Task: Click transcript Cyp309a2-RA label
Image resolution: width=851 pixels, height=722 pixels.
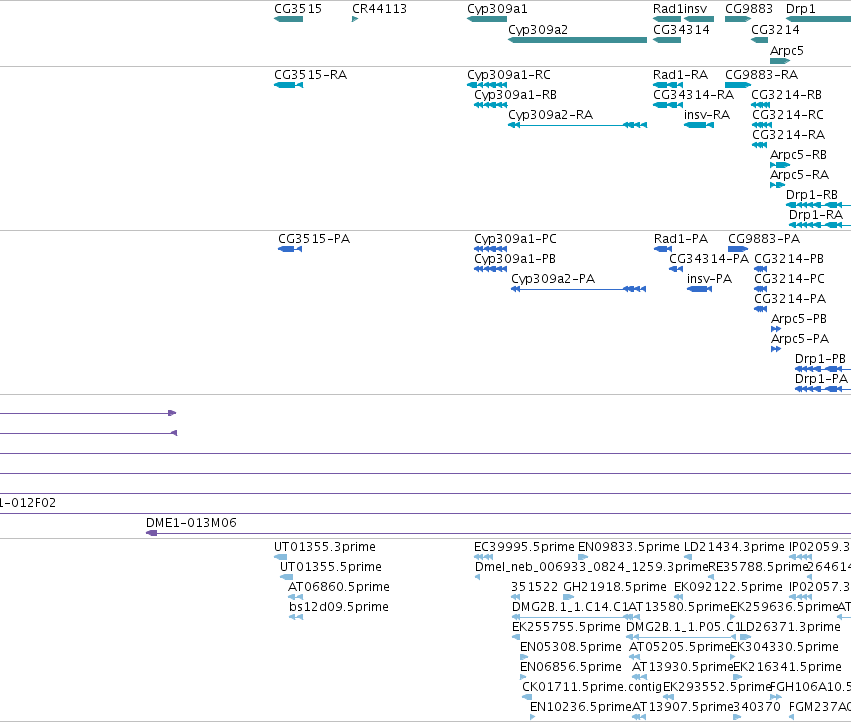Action: click(550, 115)
